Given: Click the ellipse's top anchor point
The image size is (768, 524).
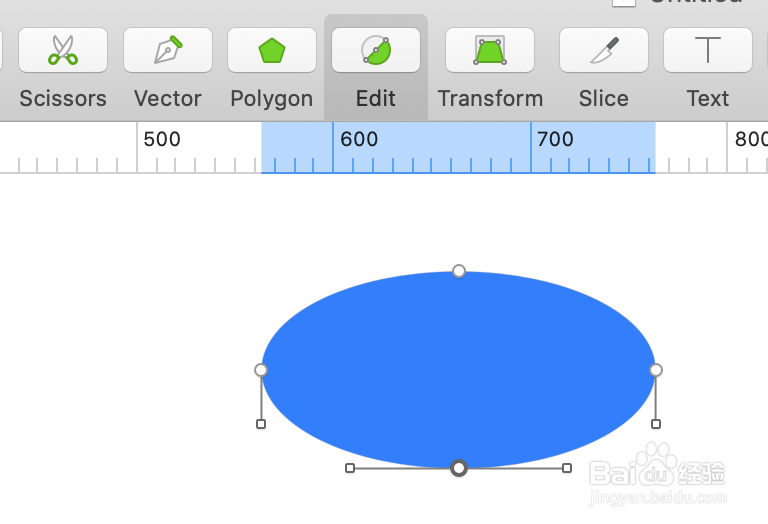Looking at the screenshot, I should 459,271.
